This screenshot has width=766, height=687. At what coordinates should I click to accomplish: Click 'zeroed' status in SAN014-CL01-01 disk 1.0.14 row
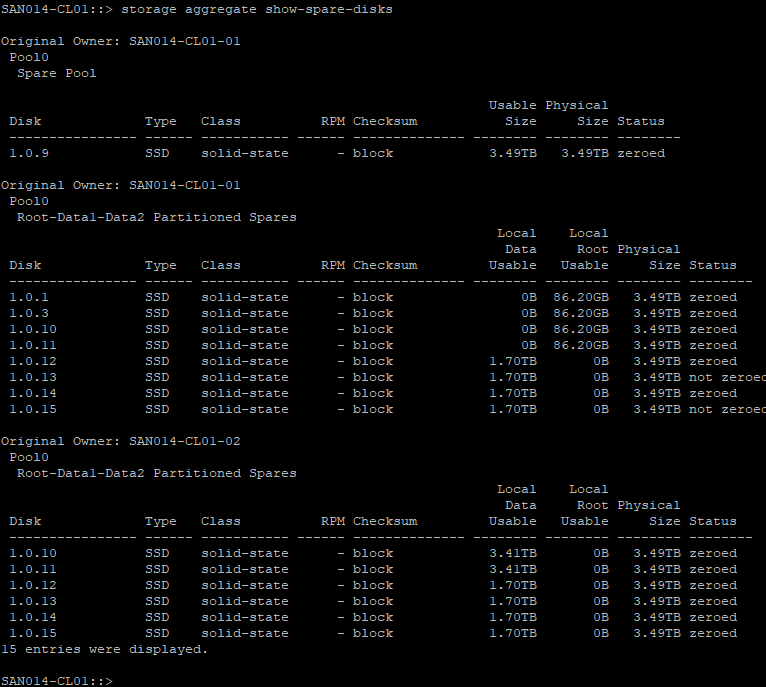[713, 393]
